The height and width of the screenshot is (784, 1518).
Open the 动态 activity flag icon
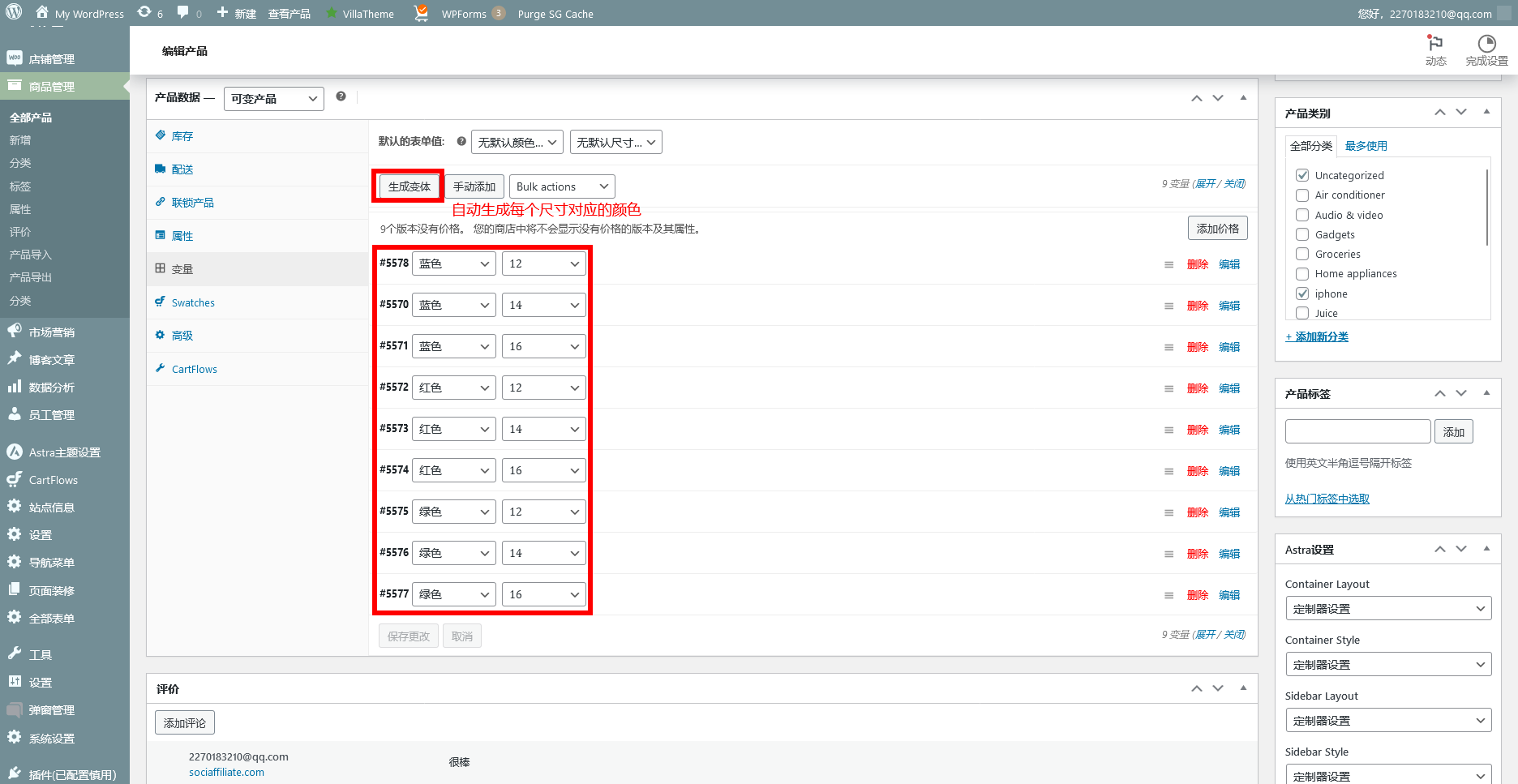click(x=1435, y=50)
